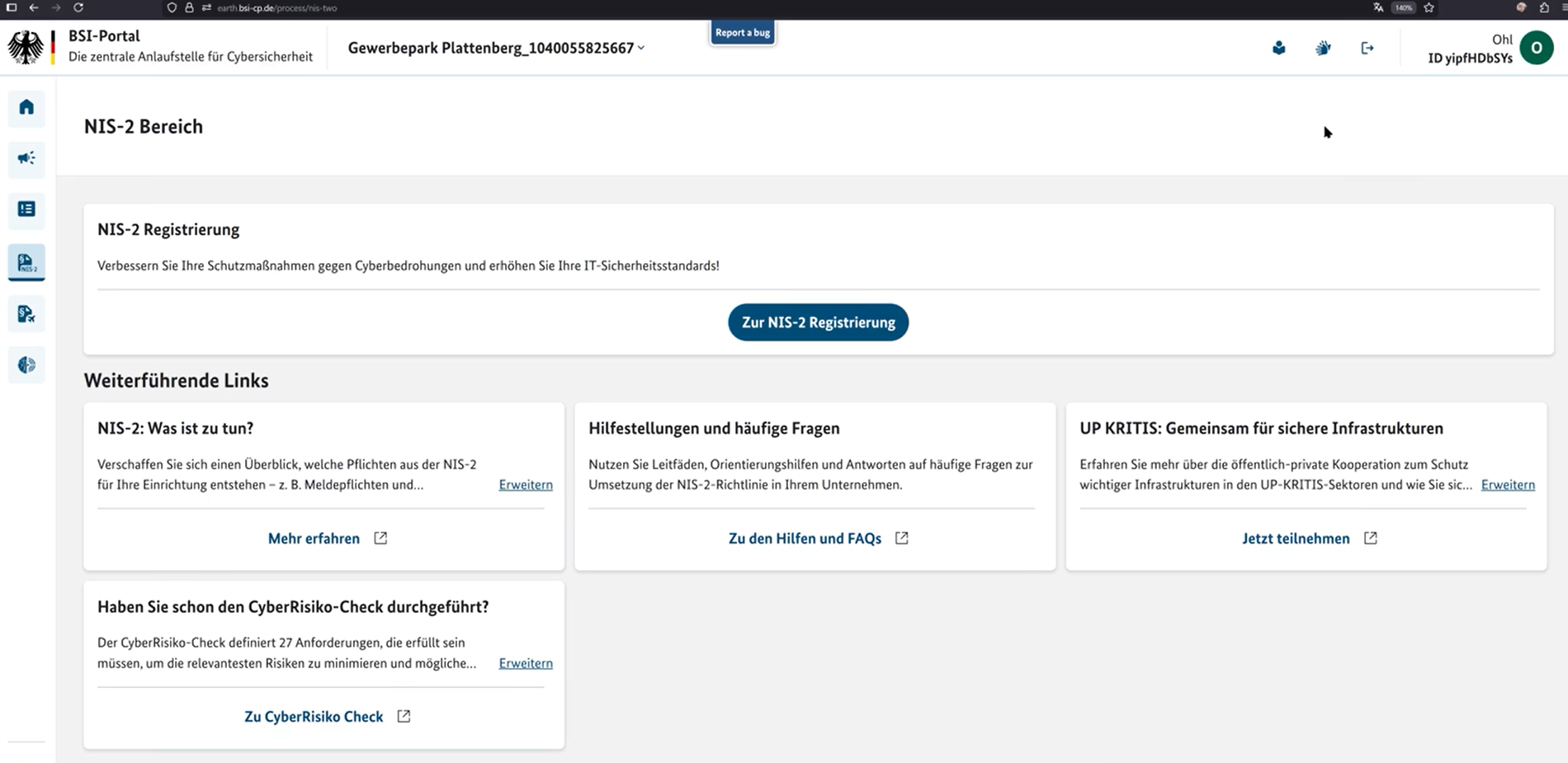Select the NIS-2 document sidebar icon

[x=26, y=262]
